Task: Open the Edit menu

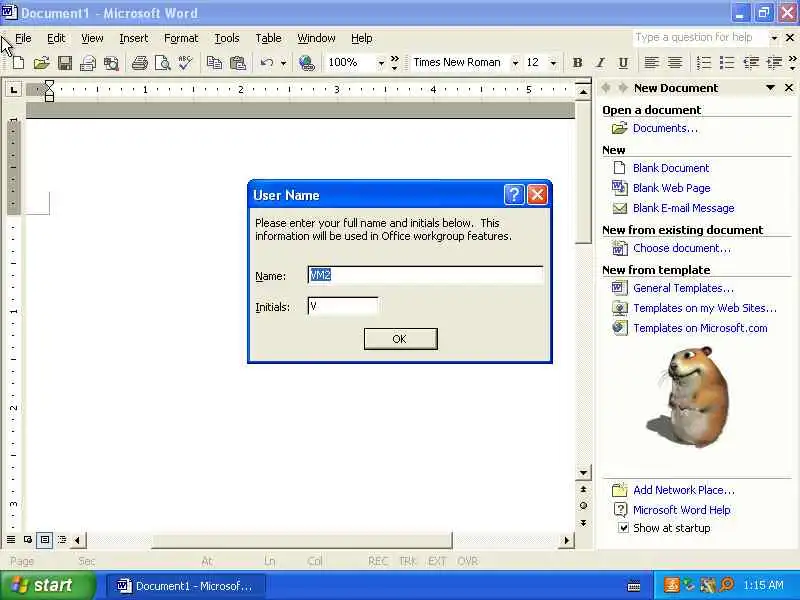Action: 56,38
